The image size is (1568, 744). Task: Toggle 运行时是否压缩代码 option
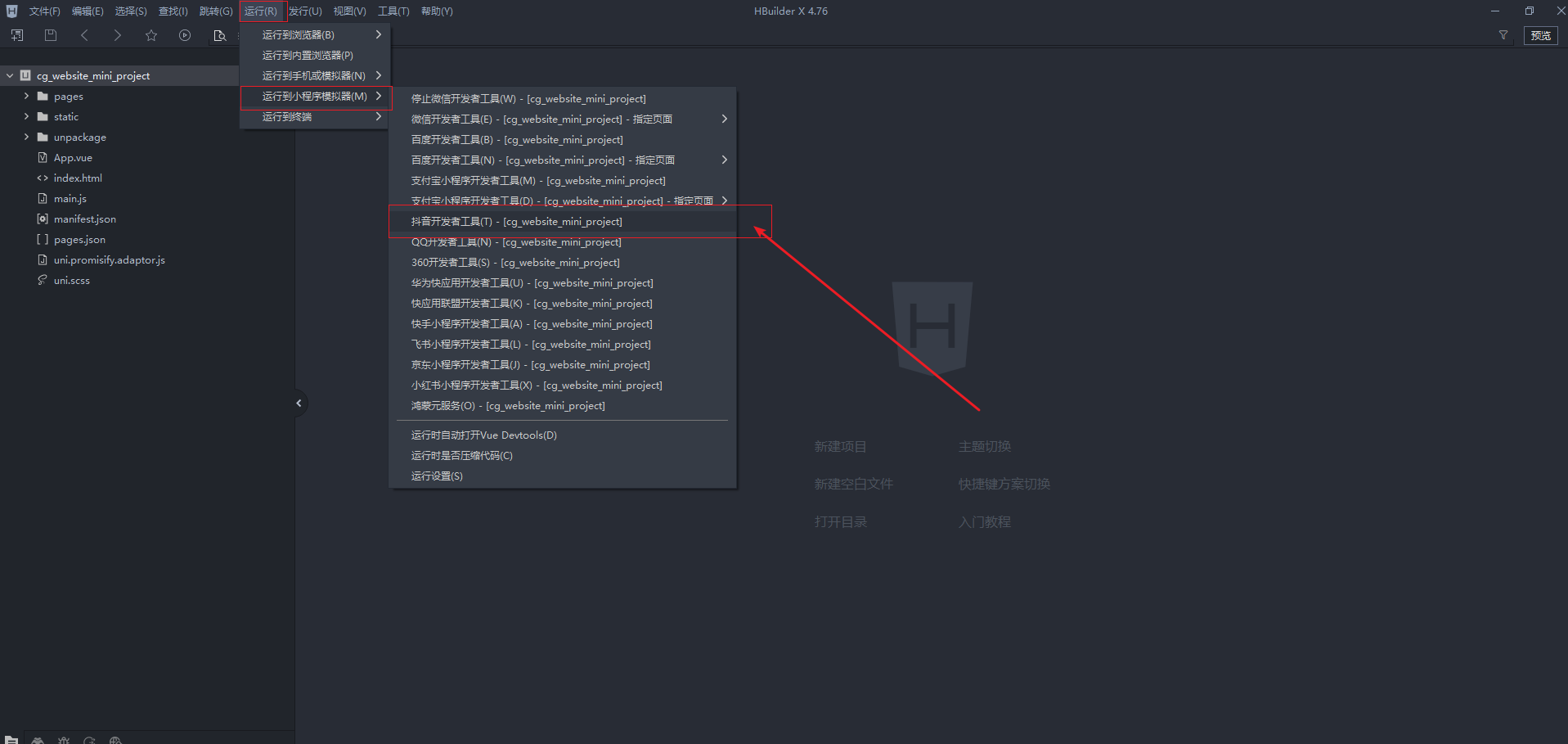tap(461, 456)
